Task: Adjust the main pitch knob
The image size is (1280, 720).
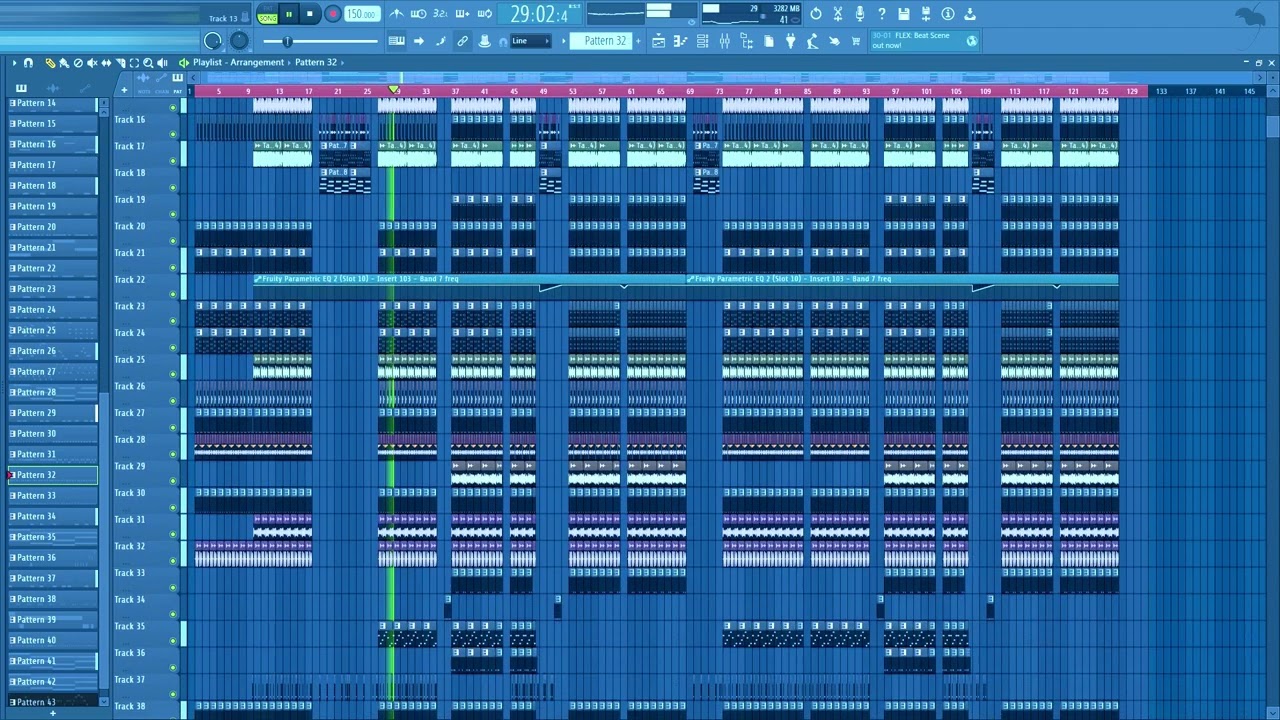Action: (239, 41)
